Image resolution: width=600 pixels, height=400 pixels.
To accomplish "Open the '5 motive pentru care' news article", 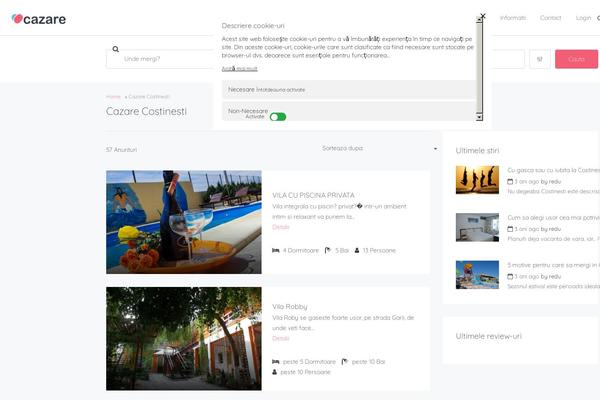I will click(553, 265).
